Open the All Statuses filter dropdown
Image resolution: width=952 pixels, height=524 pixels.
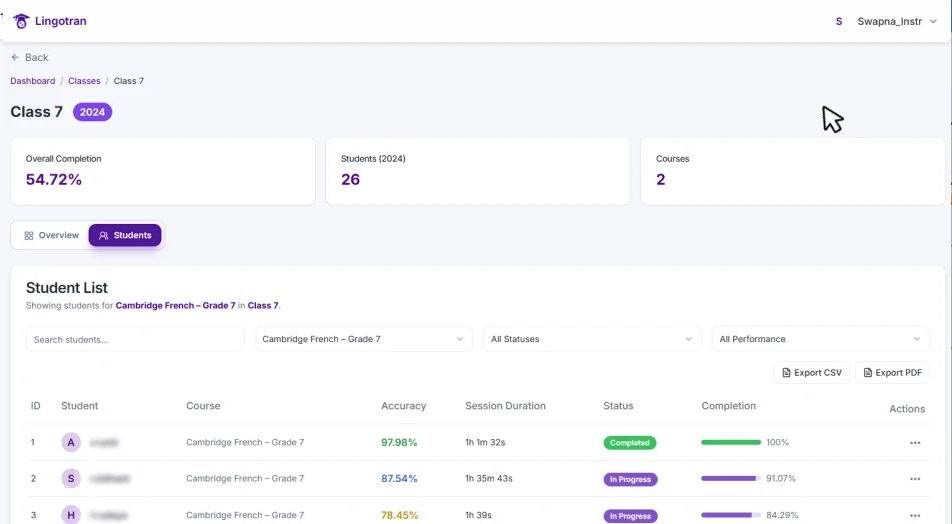pos(591,339)
